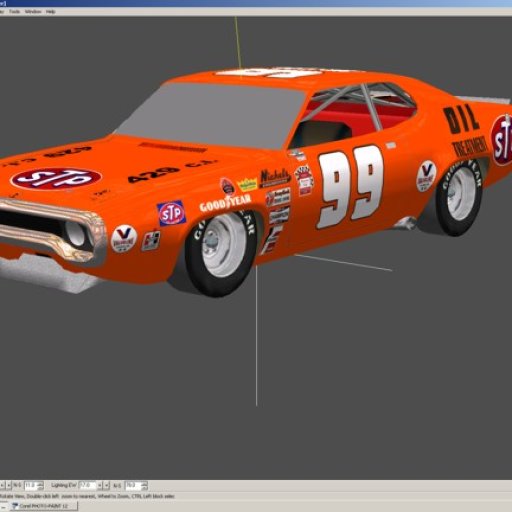Click the left arrow button after Lighting E/W field
The height and width of the screenshot is (512, 512).
100,485
